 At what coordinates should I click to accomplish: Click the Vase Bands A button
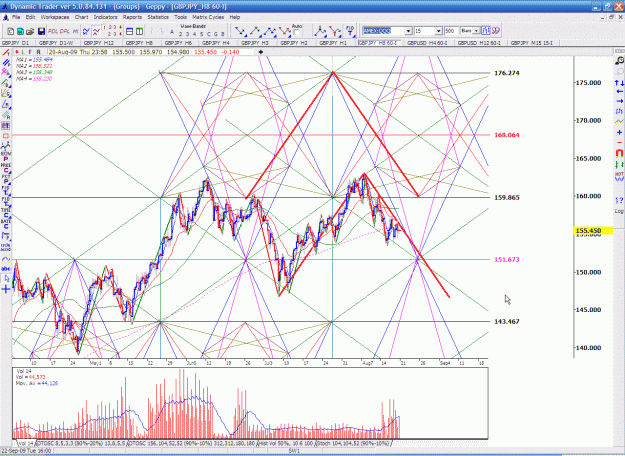click(172, 32)
